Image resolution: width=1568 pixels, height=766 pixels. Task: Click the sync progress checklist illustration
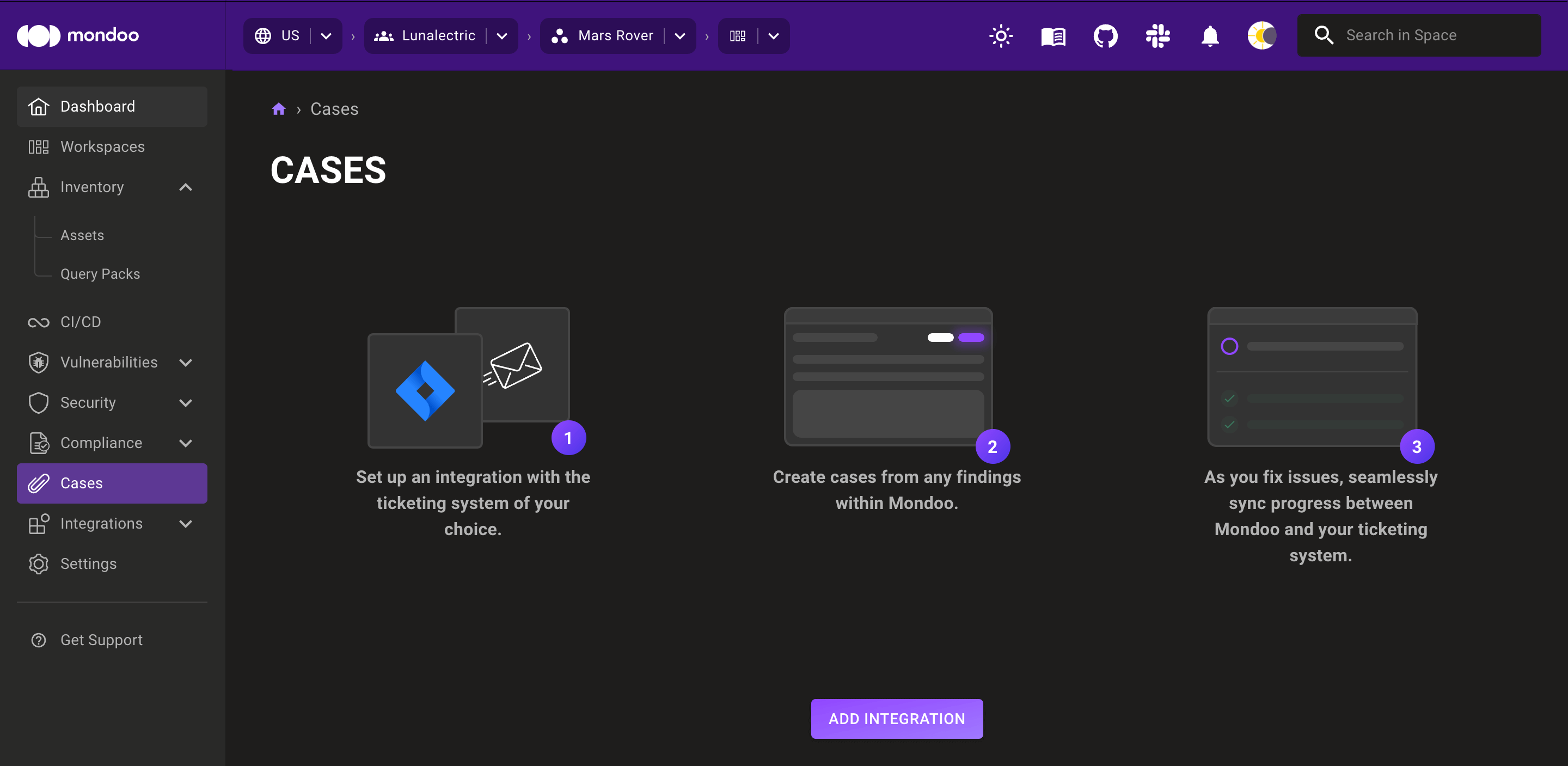[1312, 376]
